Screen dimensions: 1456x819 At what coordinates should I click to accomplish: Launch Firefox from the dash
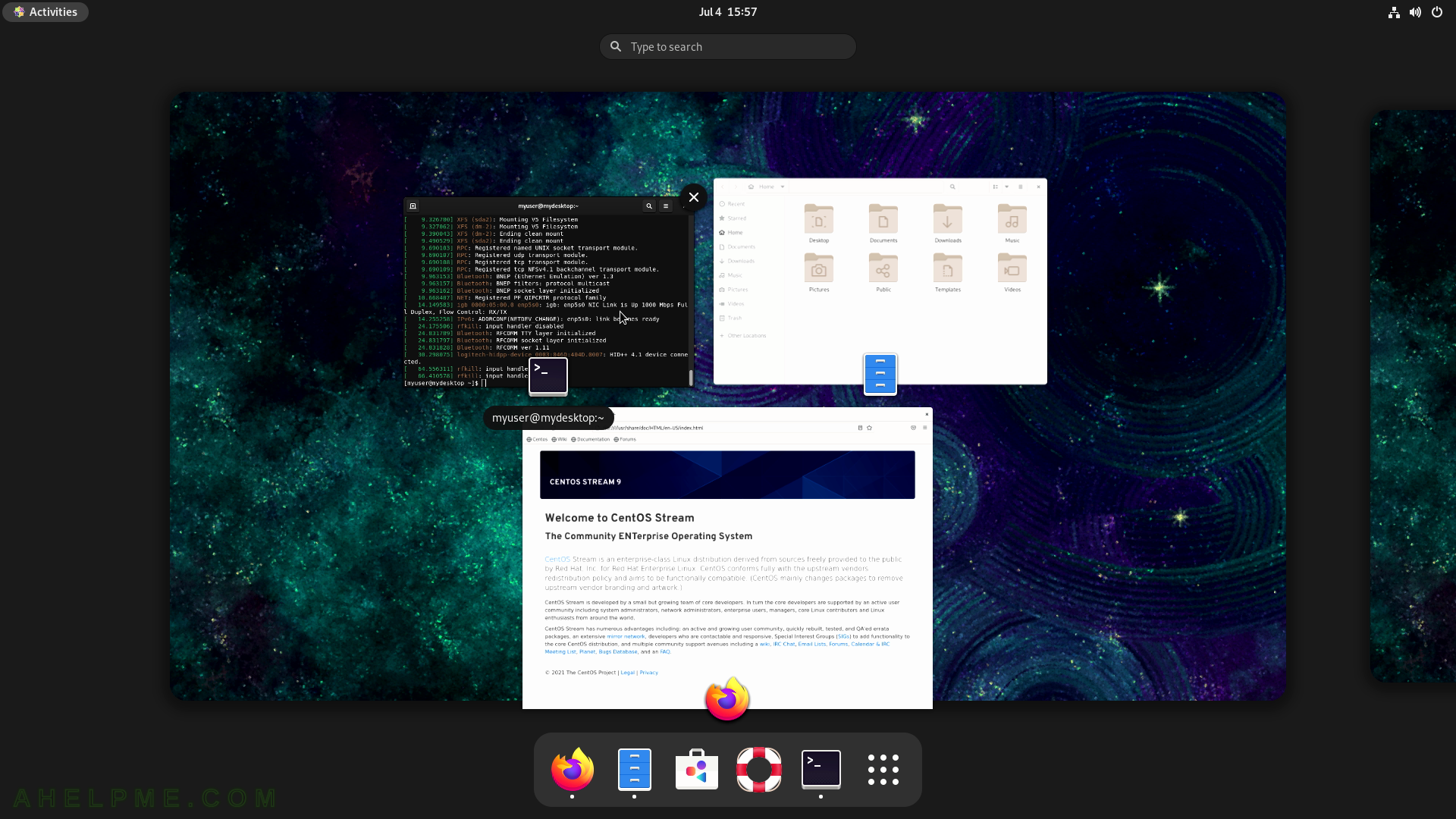point(573,769)
